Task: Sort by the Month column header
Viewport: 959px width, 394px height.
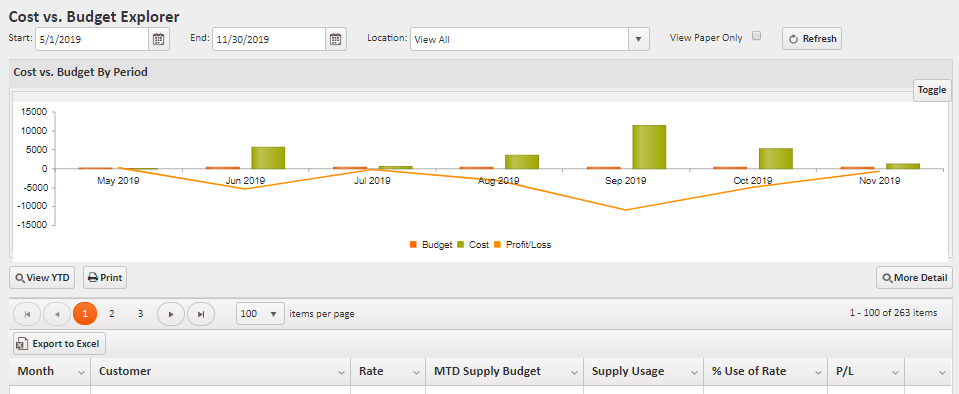Action: coord(35,371)
